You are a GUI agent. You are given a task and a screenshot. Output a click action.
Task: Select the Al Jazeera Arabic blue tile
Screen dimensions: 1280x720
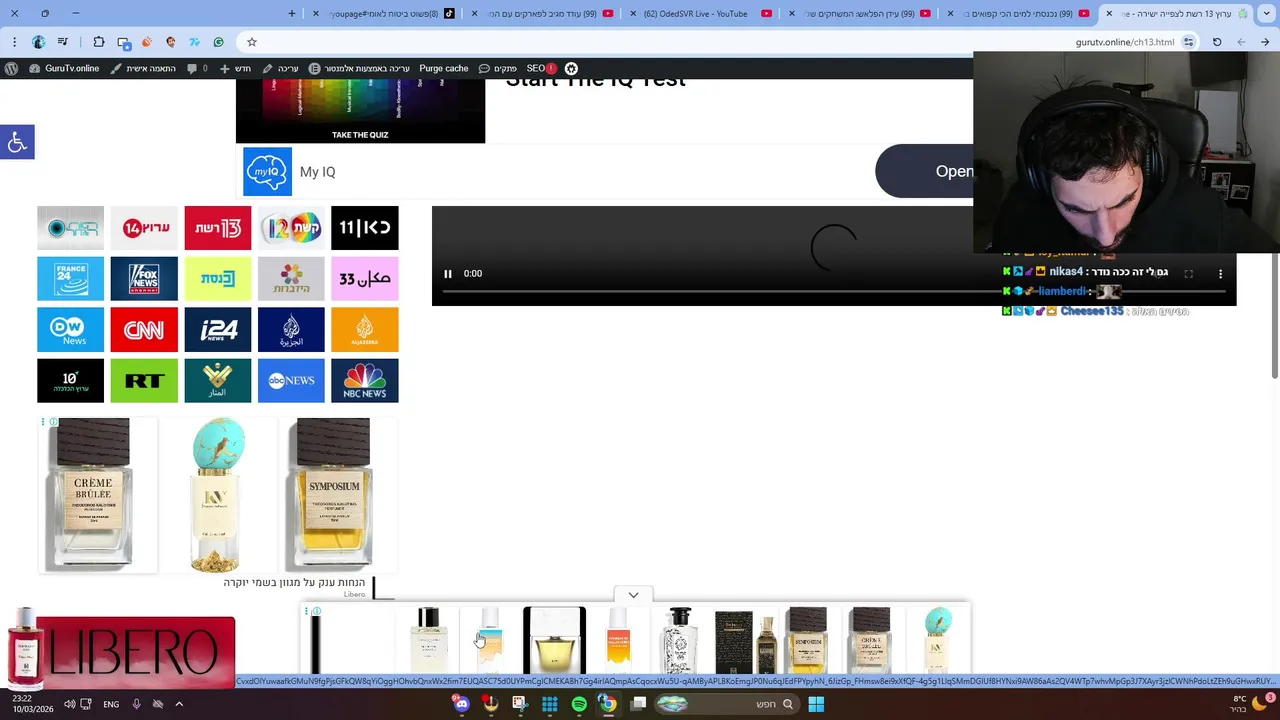coord(291,330)
